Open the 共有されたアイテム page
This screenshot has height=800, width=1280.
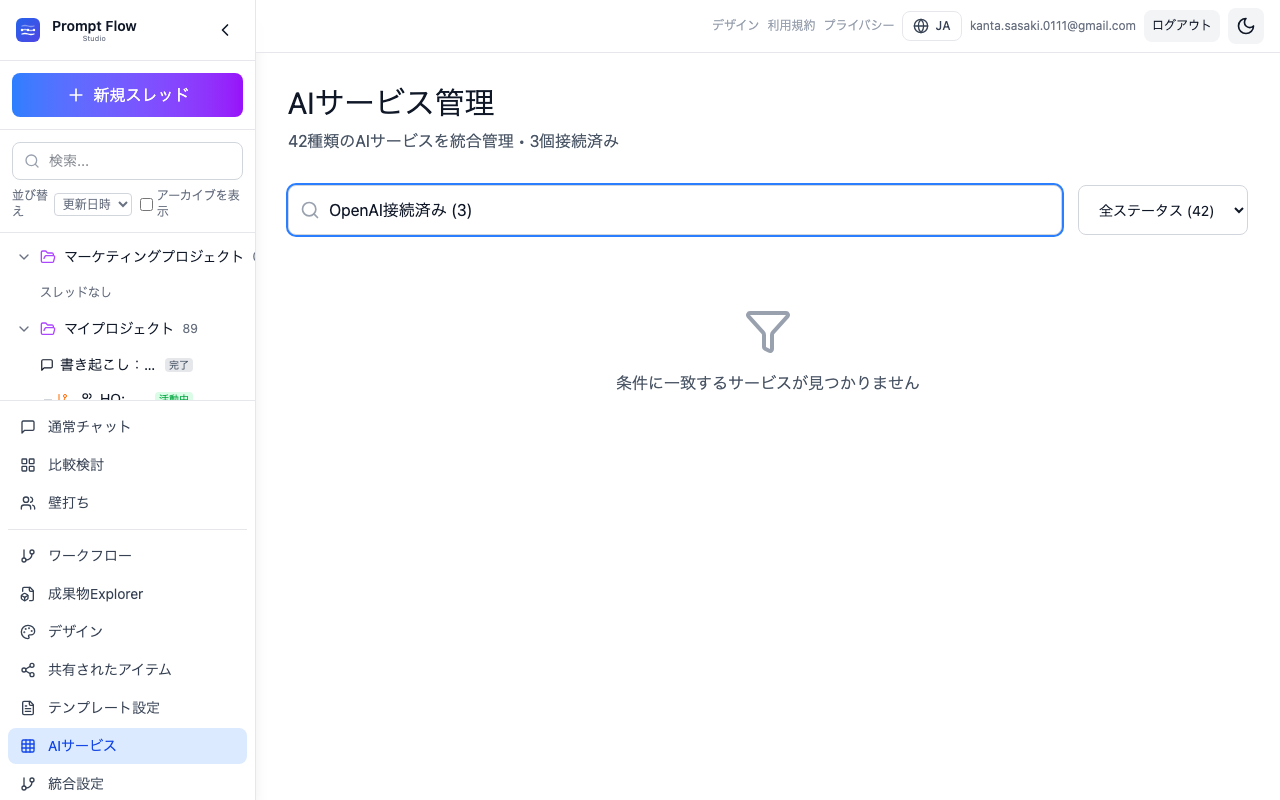pyautogui.click(x=127, y=670)
